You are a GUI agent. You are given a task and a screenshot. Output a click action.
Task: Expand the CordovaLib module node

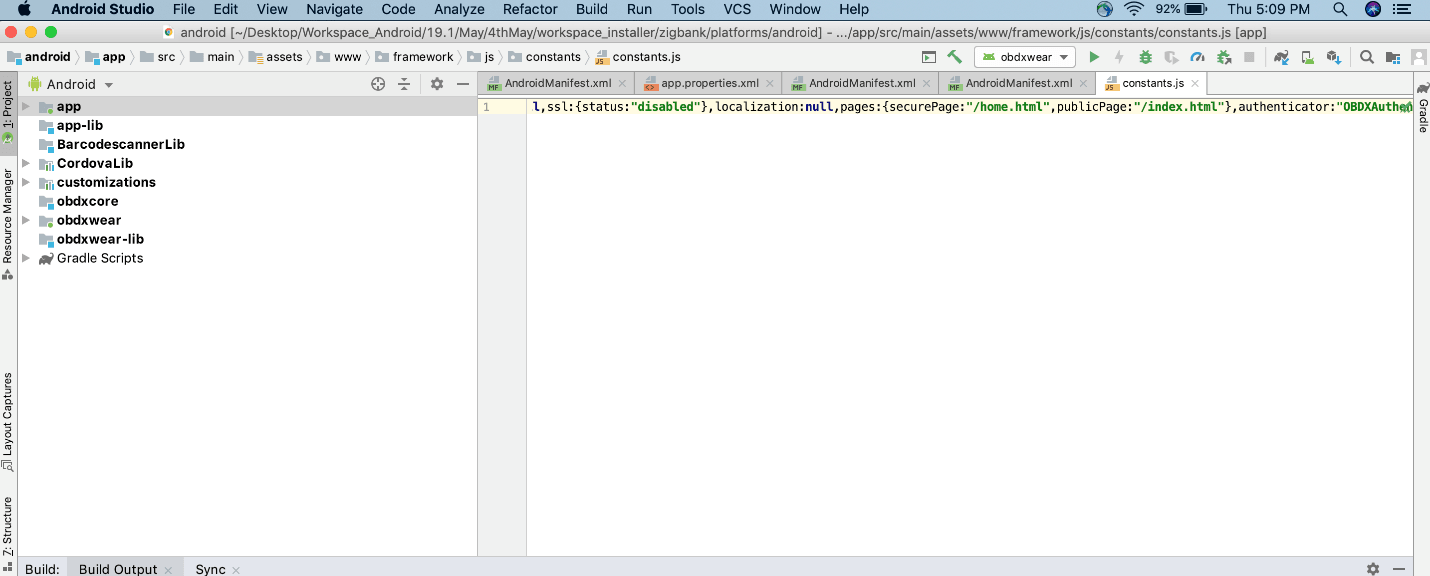point(26,163)
